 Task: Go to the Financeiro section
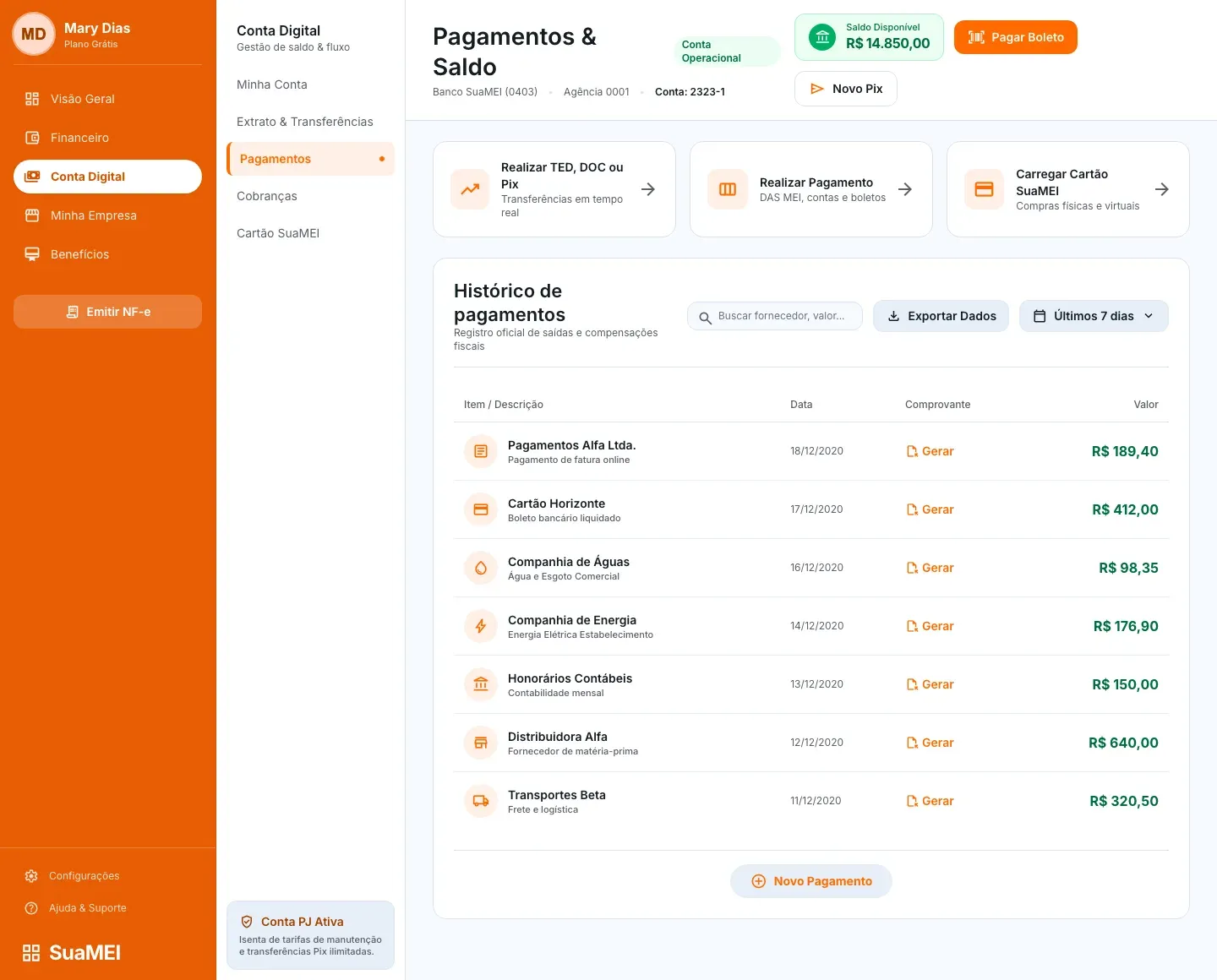coord(108,138)
